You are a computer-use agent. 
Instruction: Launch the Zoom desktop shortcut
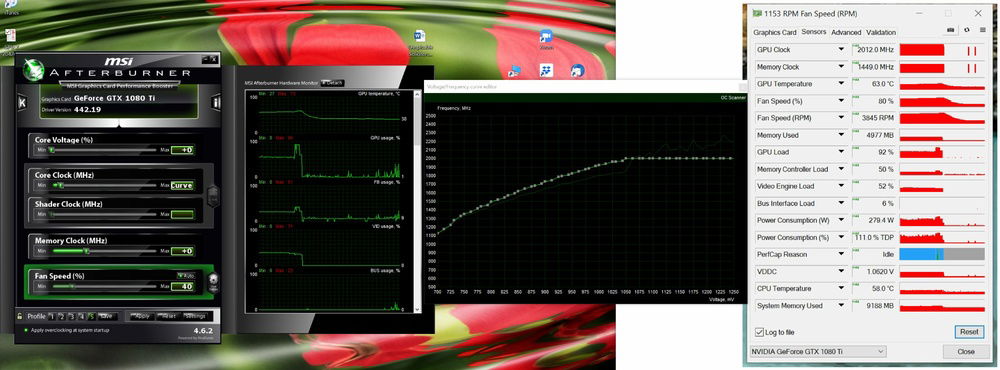(546, 40)
